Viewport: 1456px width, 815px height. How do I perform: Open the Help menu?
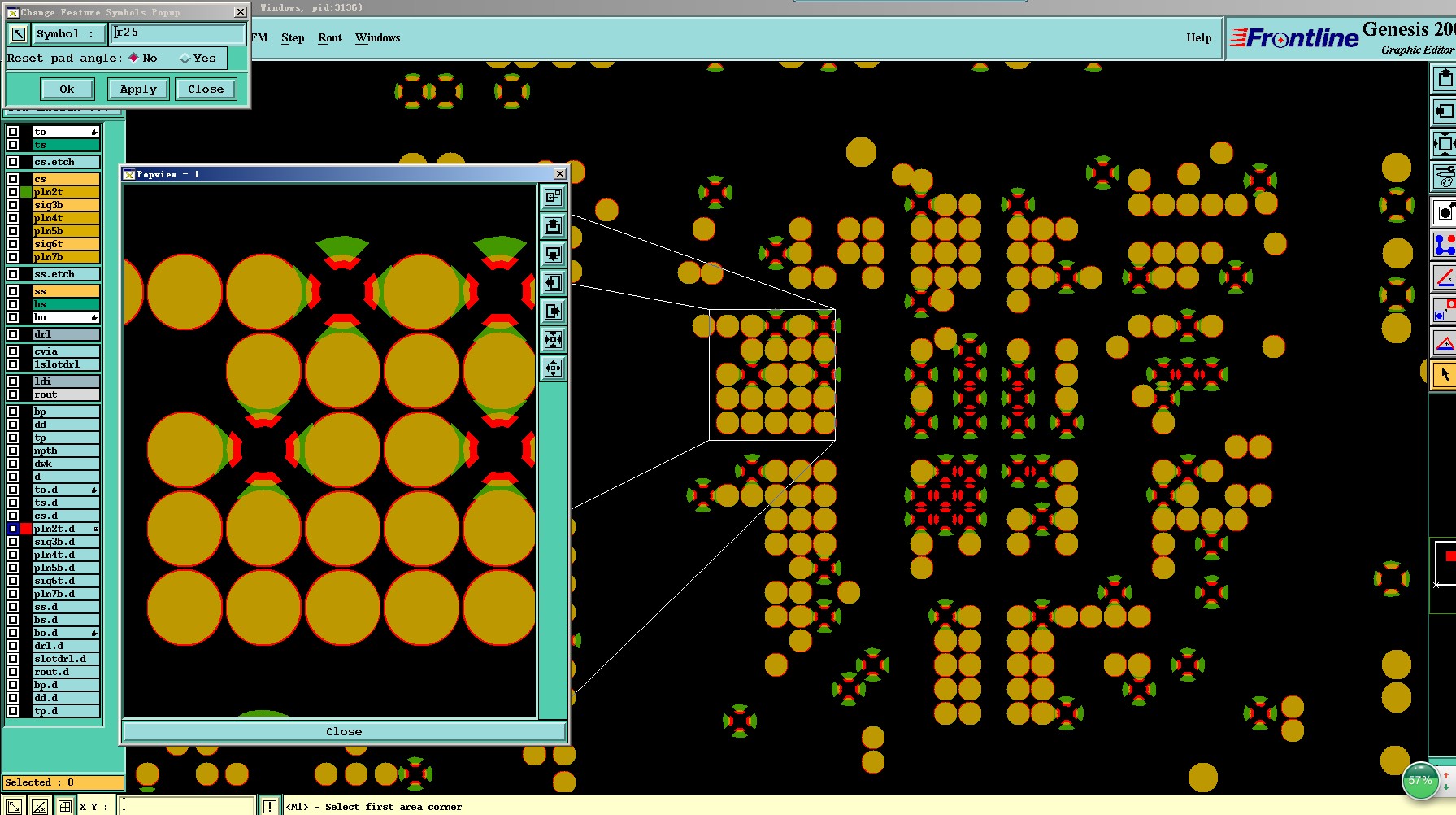click(x=1198, y=37)
